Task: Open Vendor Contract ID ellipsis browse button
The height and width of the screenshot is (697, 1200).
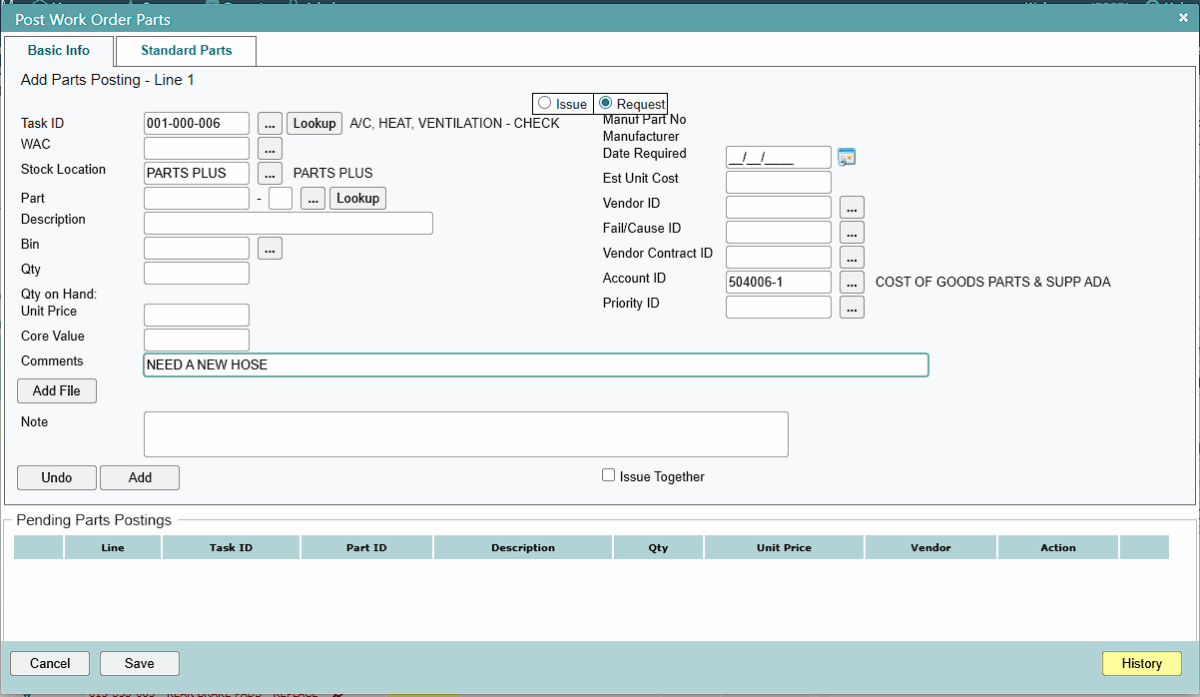Action: click(x=852, y=258)
